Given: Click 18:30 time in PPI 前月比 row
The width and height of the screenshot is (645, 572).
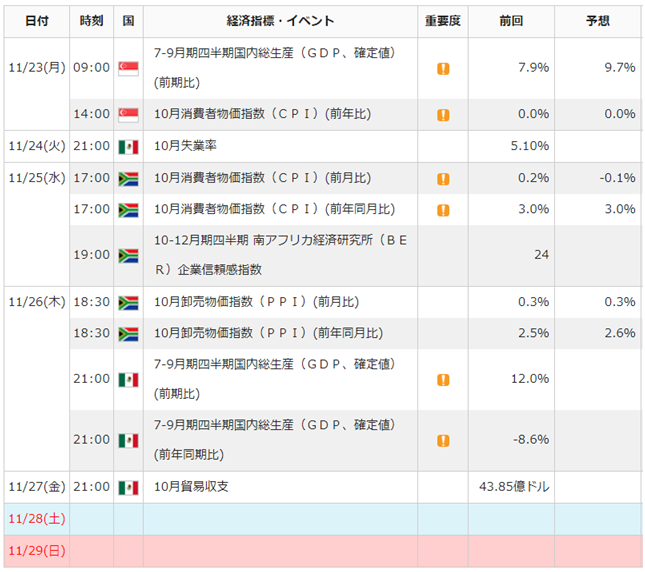Looking at the screenshot, I should [92, 302].
